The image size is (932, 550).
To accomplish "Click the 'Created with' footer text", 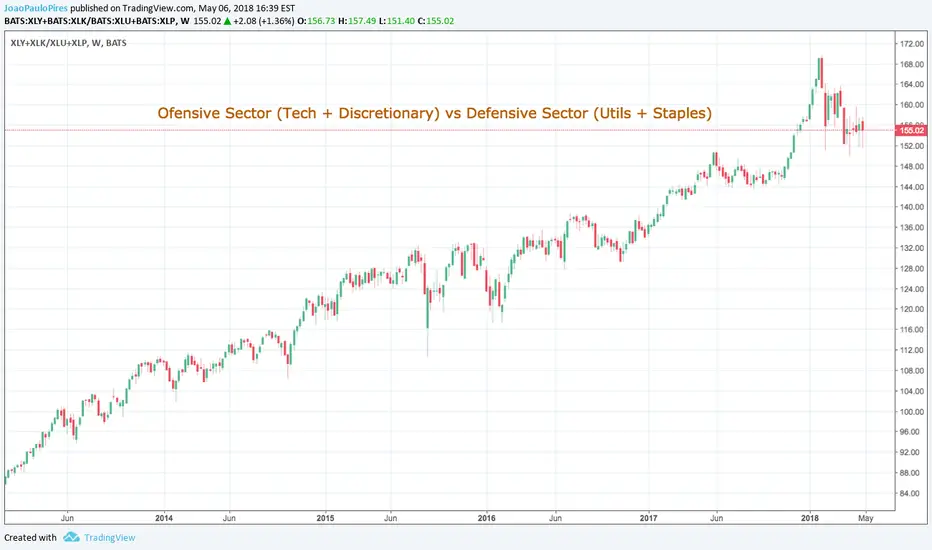I will (x=30, y=538).
